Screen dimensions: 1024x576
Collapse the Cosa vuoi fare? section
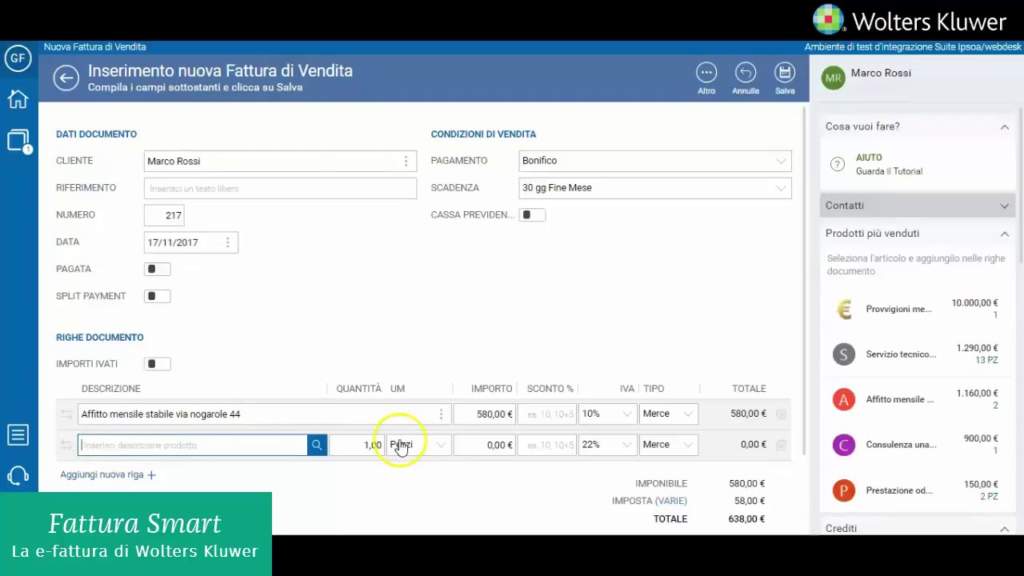pos(1004,127)
